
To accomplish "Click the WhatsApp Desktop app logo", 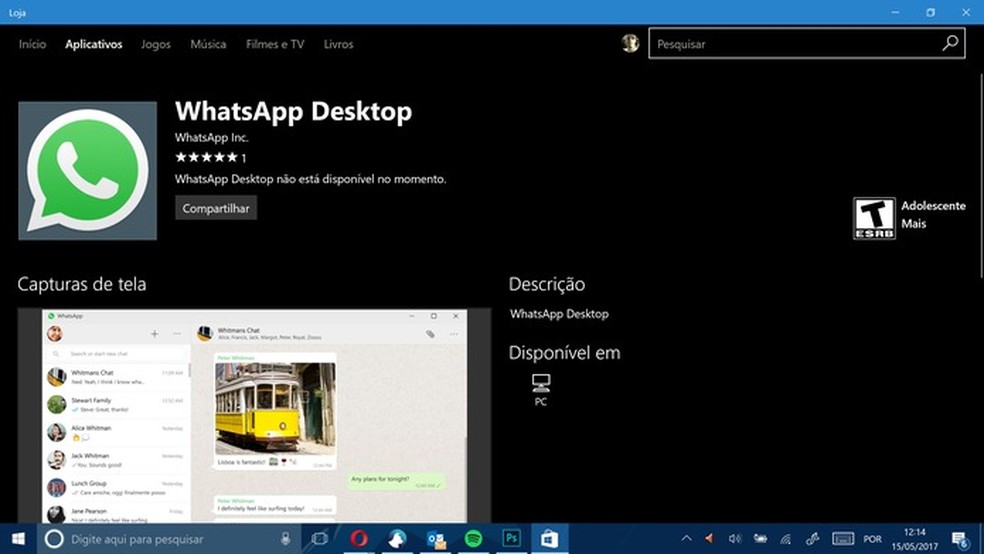I will pos(87,171).
